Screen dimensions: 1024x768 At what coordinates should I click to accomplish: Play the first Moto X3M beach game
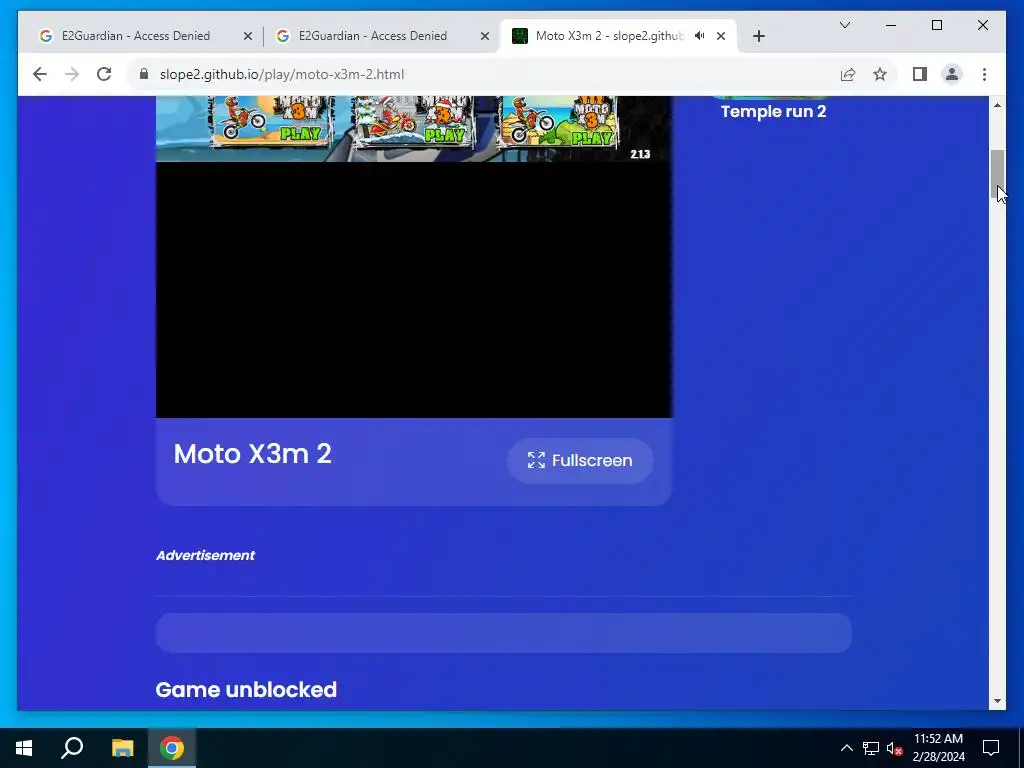click(x=270, y=121)
